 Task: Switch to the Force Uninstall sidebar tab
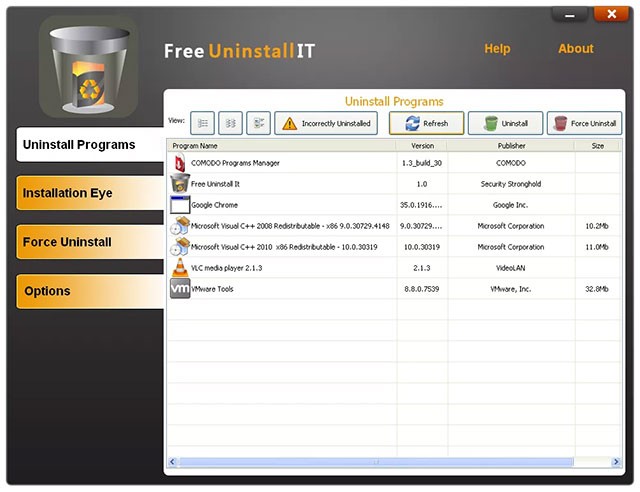coord(88,242)
